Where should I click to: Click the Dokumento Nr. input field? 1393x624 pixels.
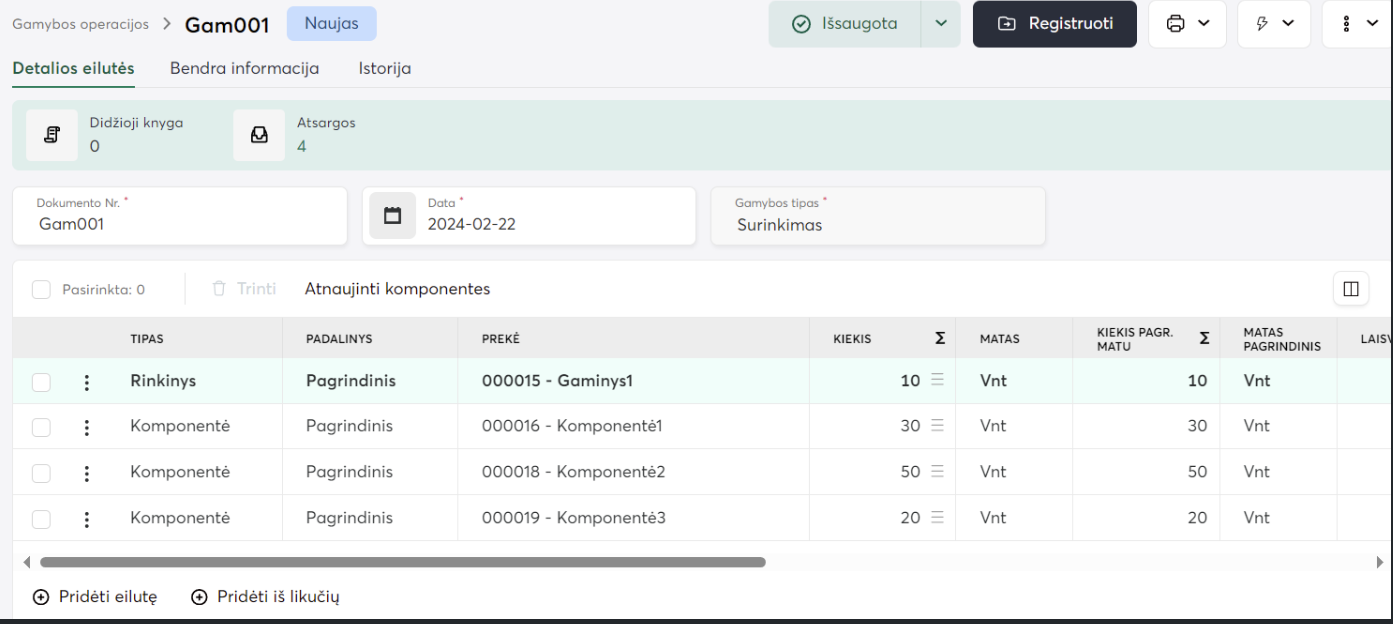click(x=180, y=225)
